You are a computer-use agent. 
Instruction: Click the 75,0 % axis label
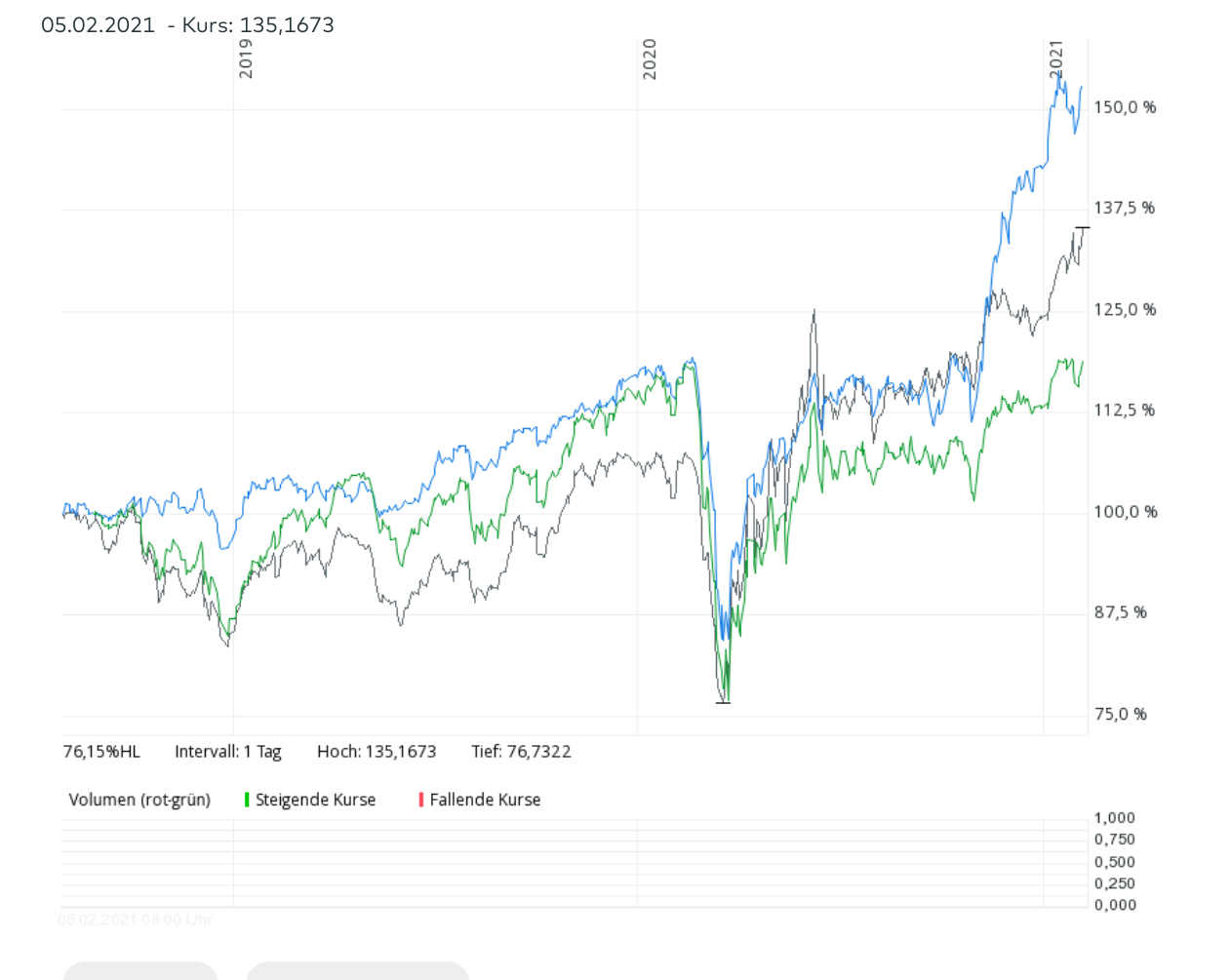coord(1120,714)
